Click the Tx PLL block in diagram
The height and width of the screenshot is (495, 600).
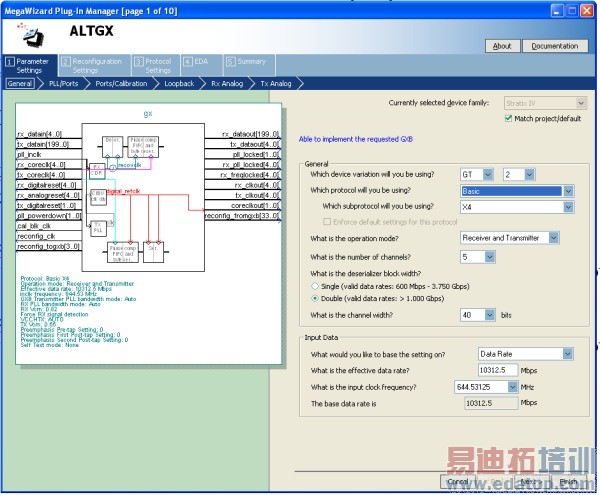click(98, 228)
